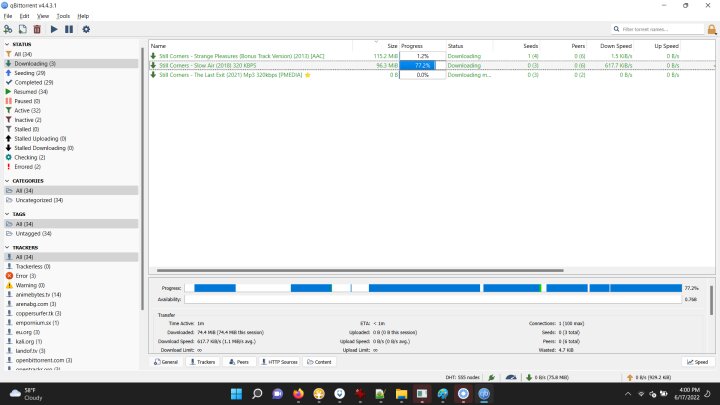Select Untagged (34) tag filter
This screenshot has height=405, width=720.
click(x=71, y=234)
